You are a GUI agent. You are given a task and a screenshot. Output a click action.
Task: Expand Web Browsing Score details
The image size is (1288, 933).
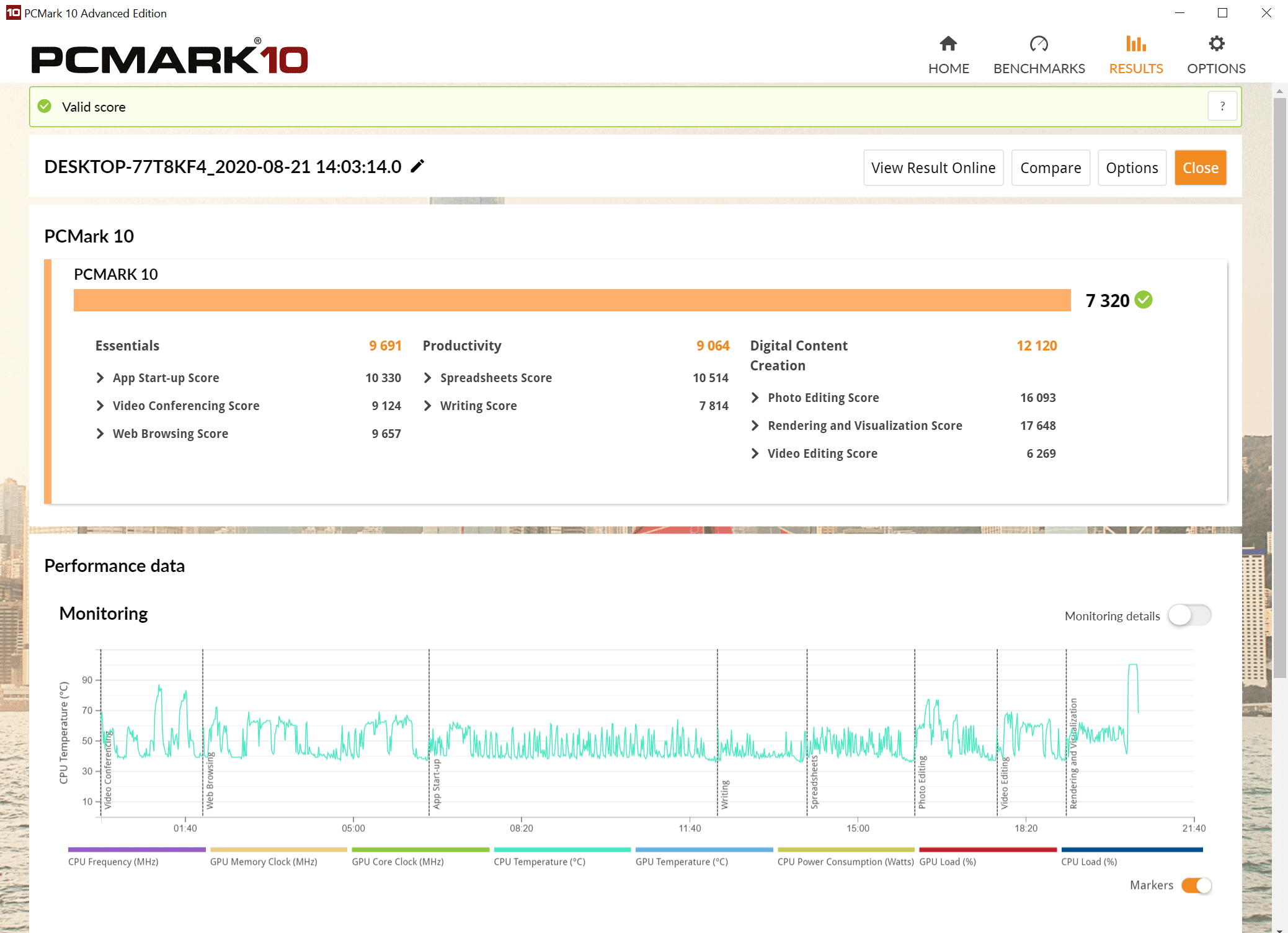coord(100,434)
